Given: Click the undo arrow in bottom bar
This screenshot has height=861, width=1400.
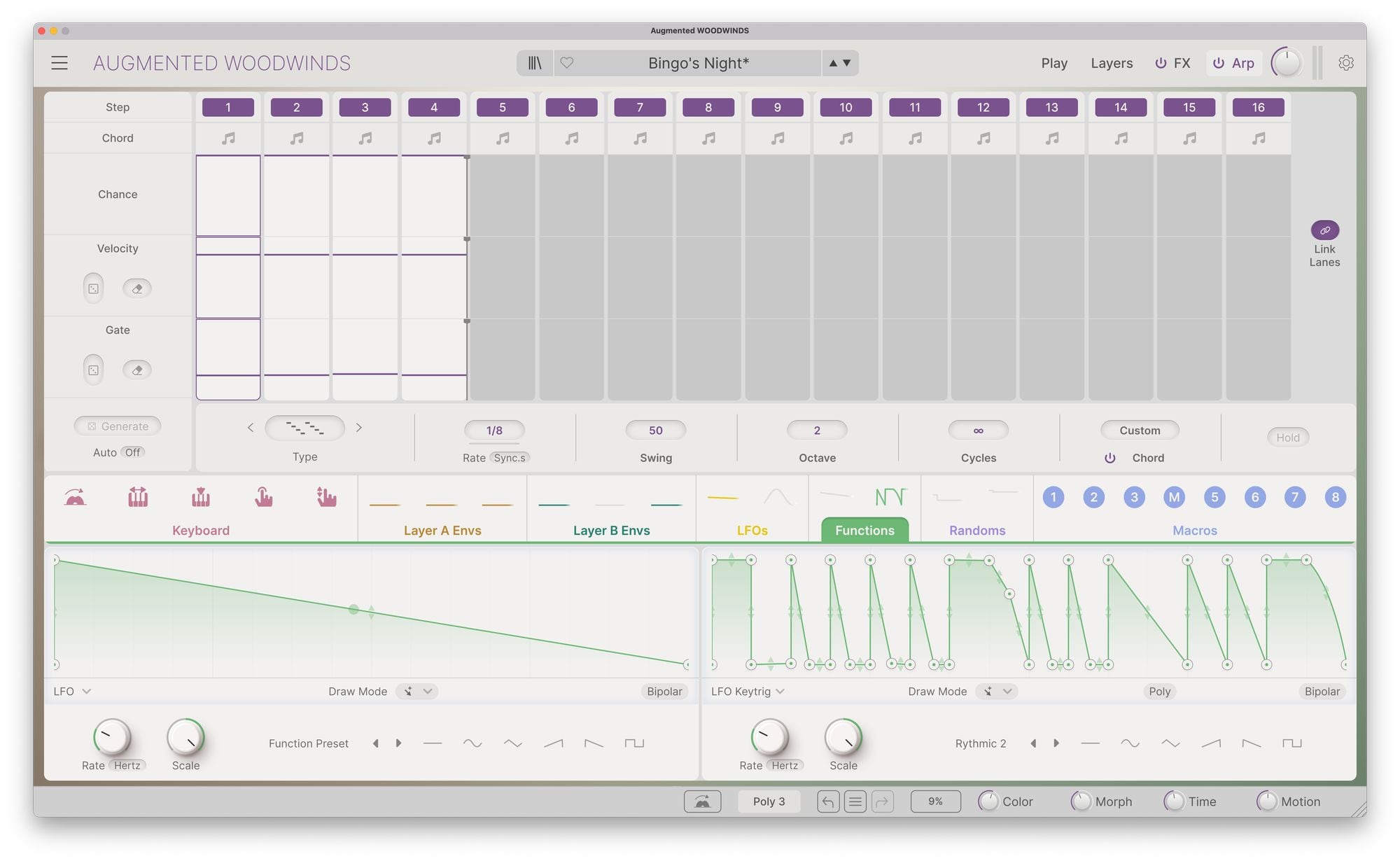Looking at the screenshot, I should pyautogui.click(x=827, y=801).
